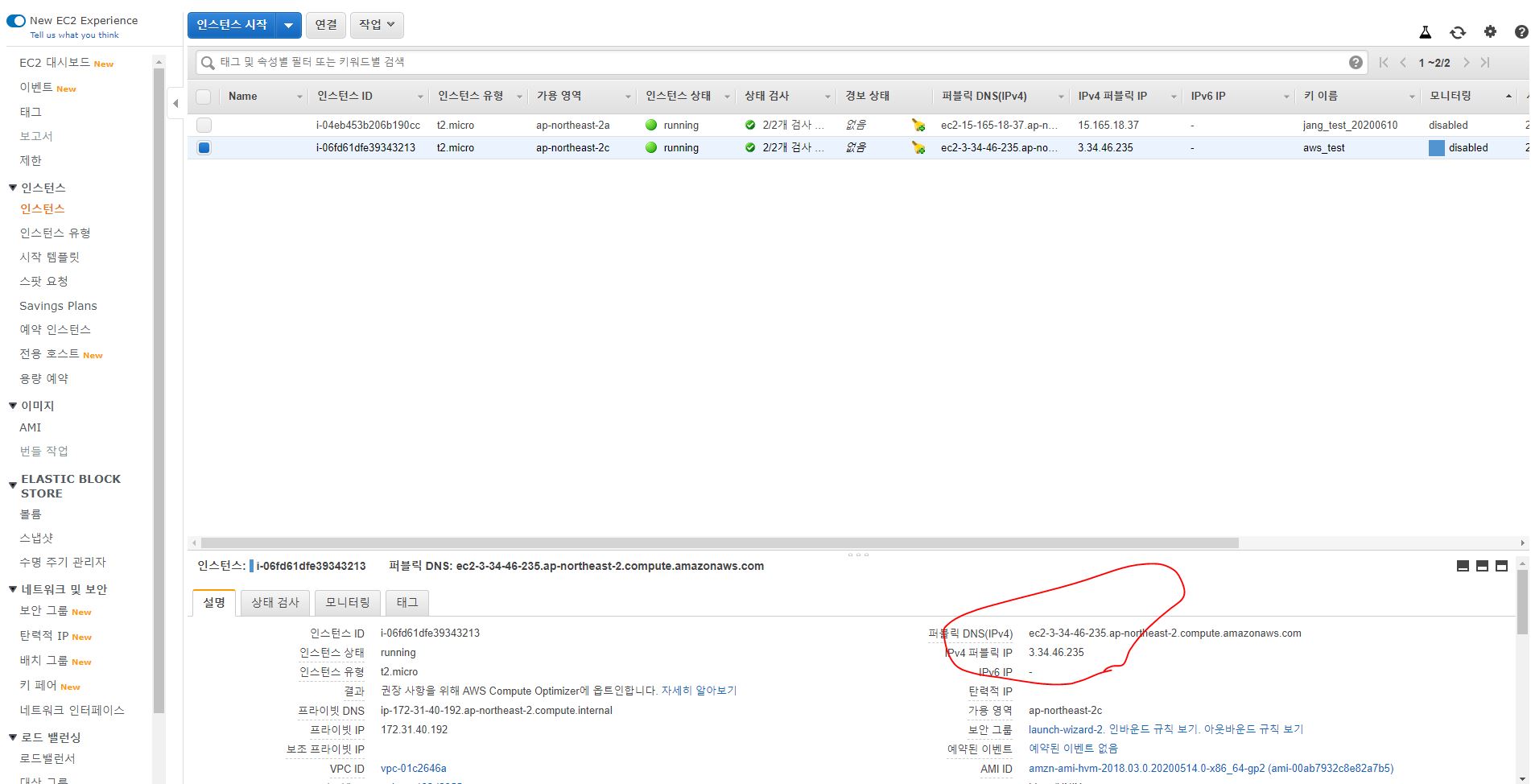Open vpc-01c2646a link
The height and width of the screenshot is (784, 1531).
tap(413, 768)
